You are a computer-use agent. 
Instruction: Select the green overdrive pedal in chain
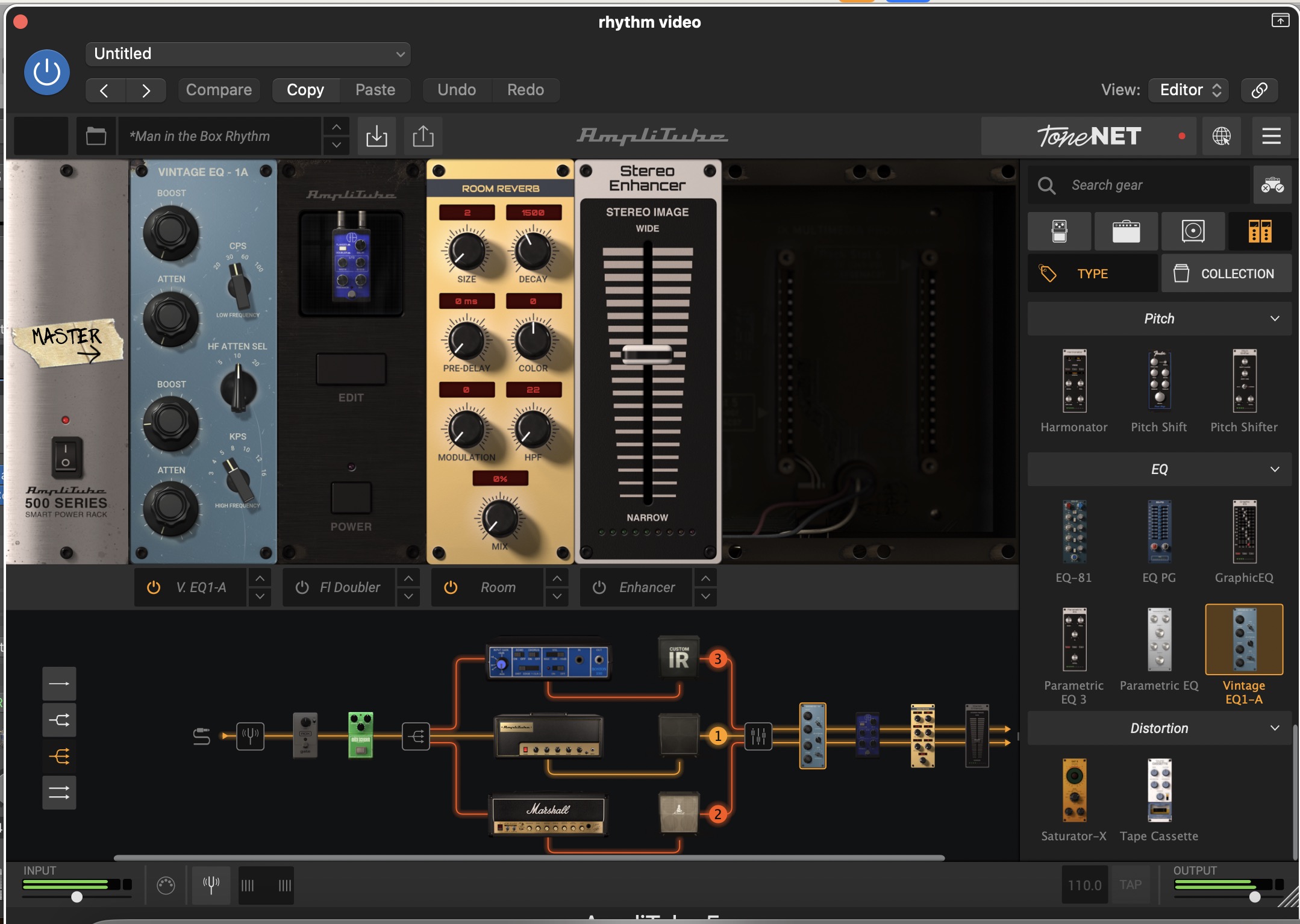pos(361,735)
